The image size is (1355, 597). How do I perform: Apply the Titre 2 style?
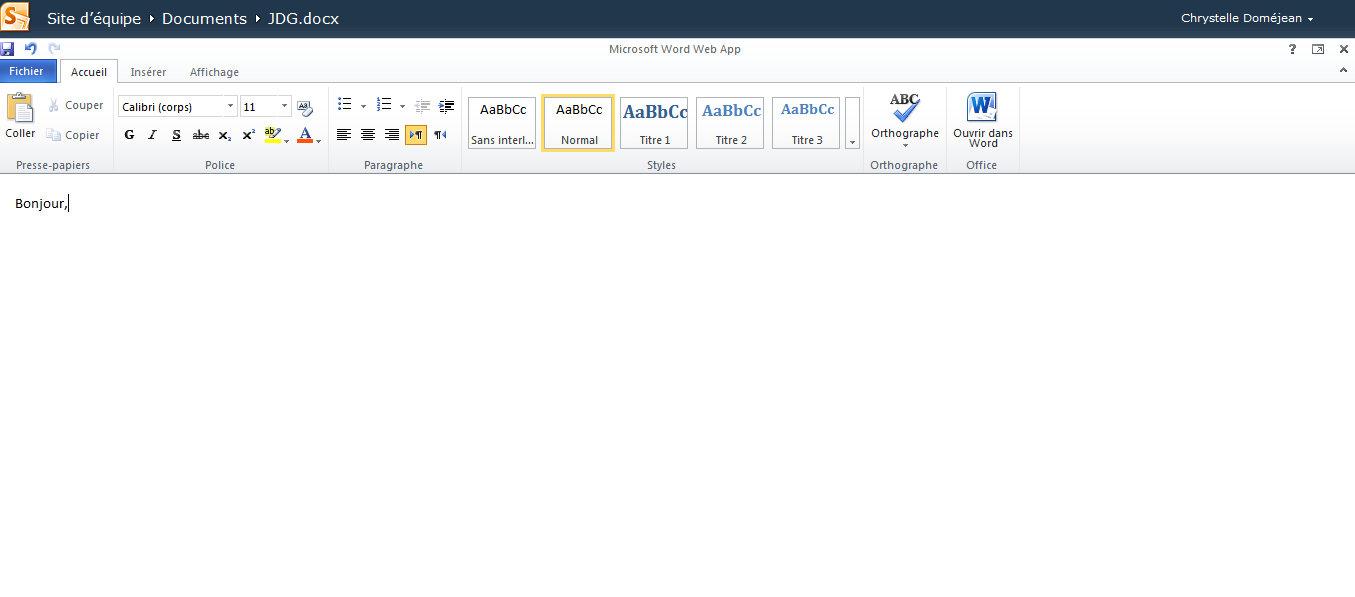tap(731, 123)
